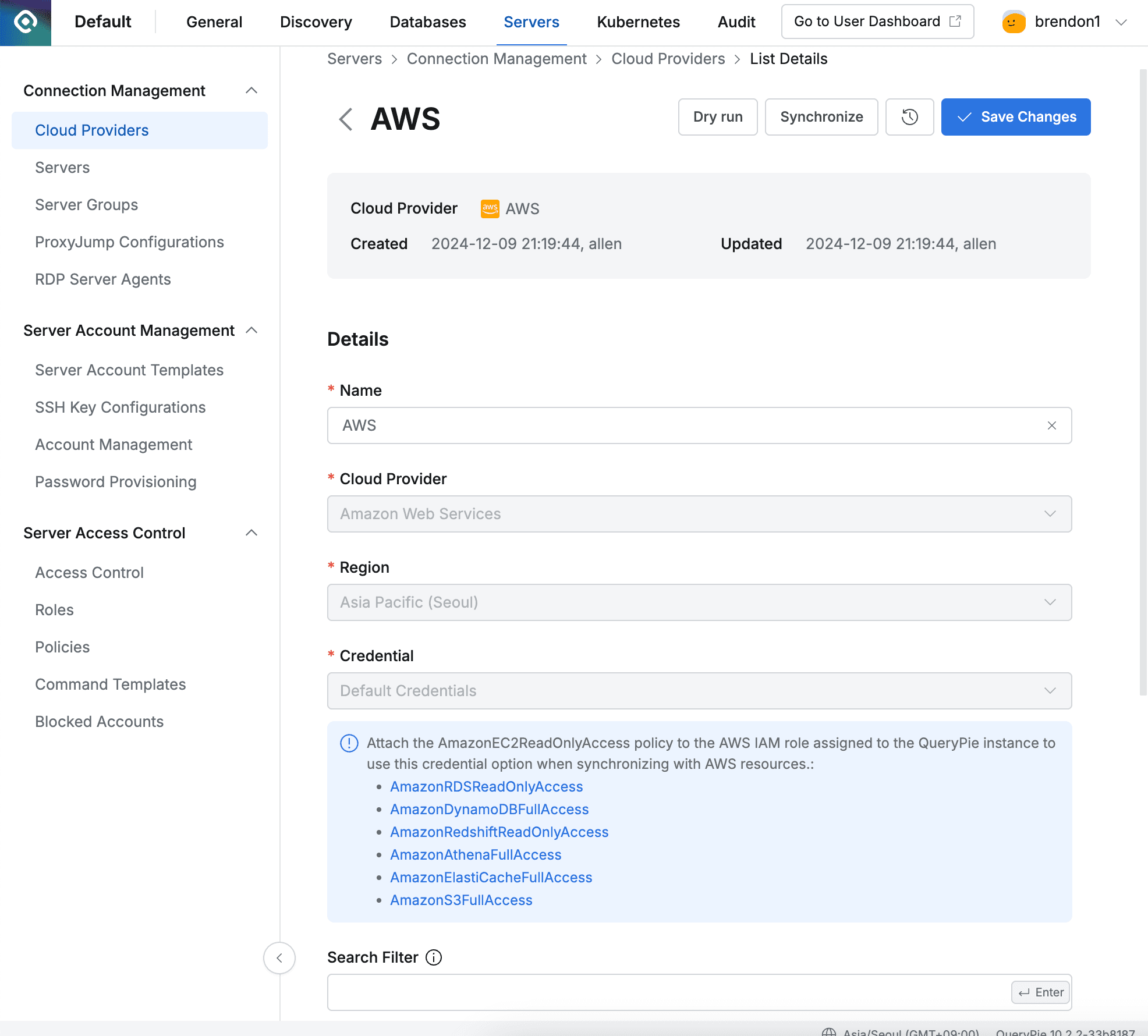Switch to the Kubernetes tab
Image resolution: width=1148 pixels, height=1036 pixels.
638,22
